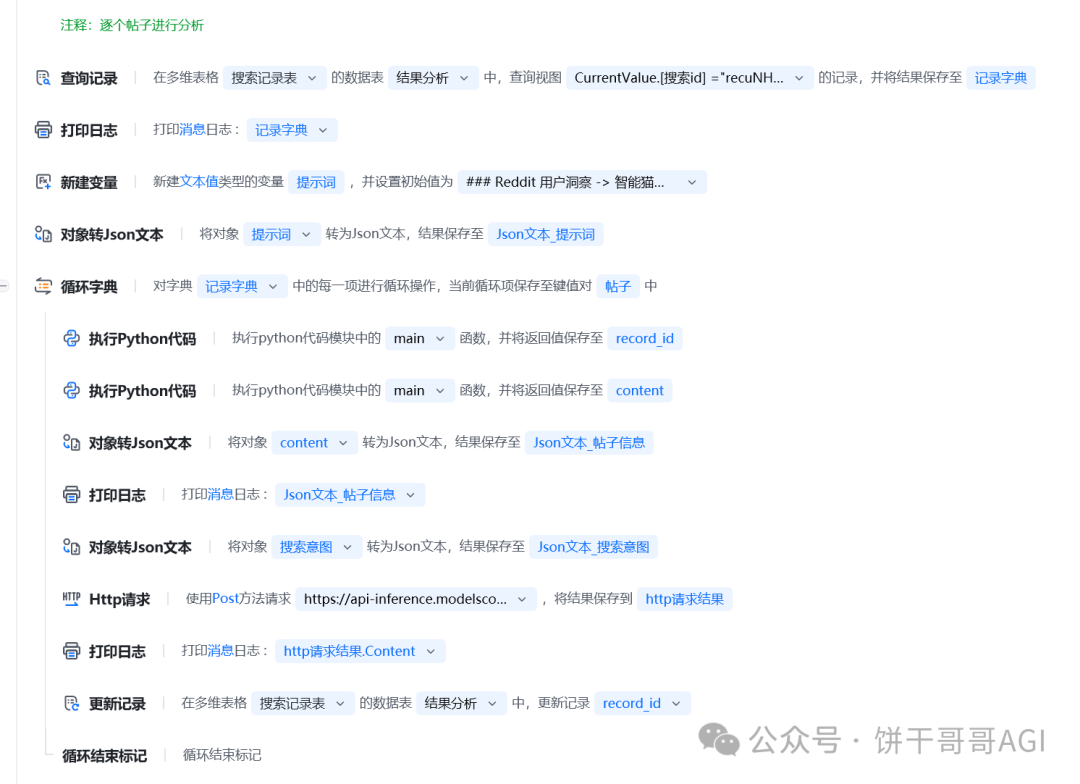1080x784 pixels.
Task: Click the printer icon of the http请求结果.Content log step
Action: pyautogui.click(x=72, y=651)
